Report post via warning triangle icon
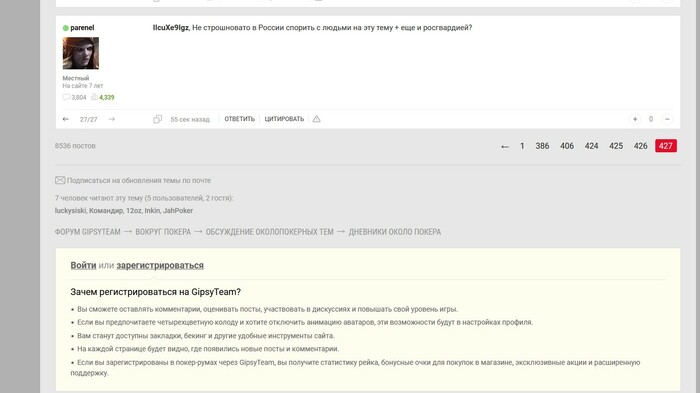The image size is (700, 393). [317, 119]
